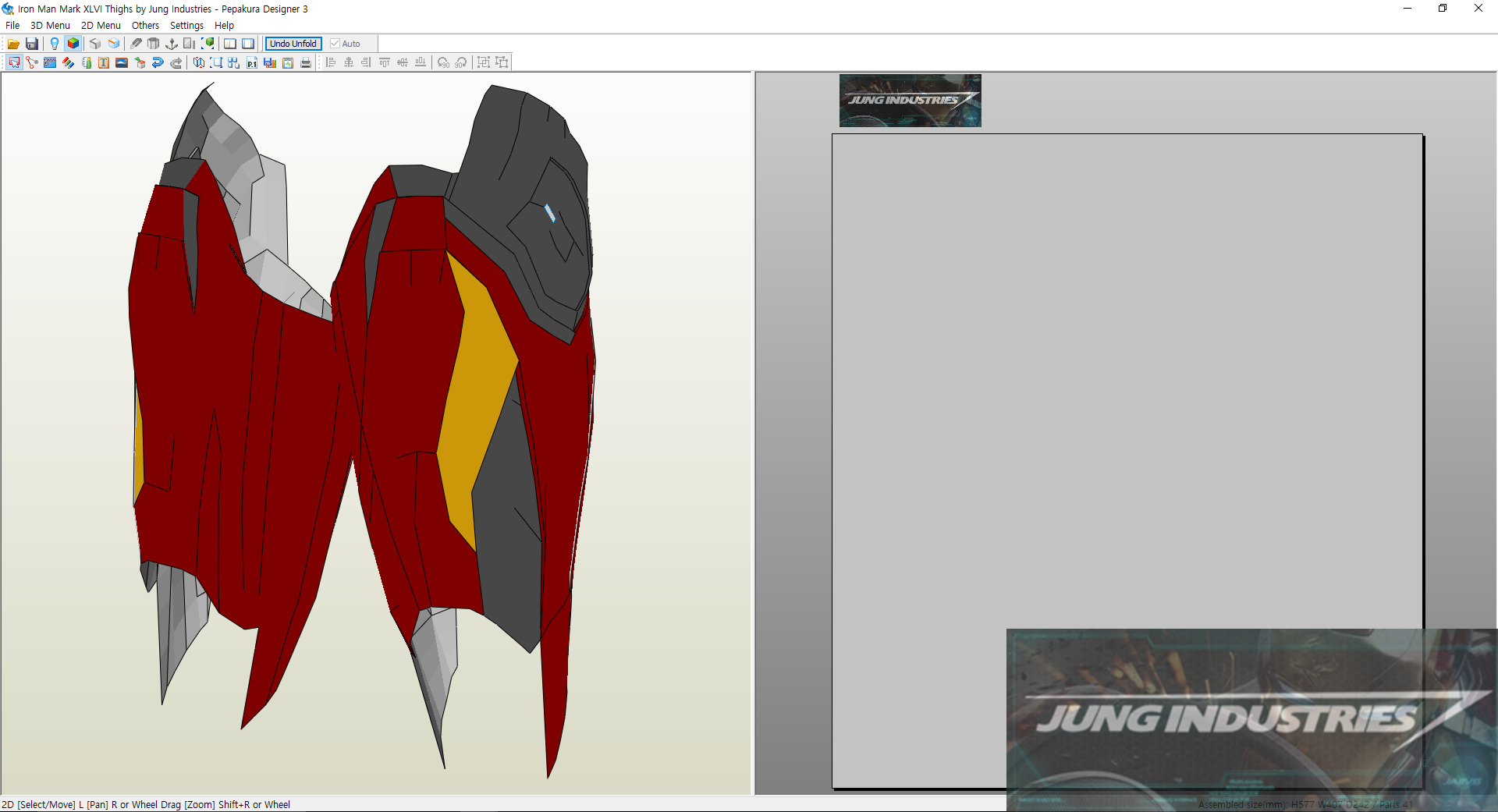The height and width of the screenshot is (812, 1498).
Task: Restore down the Pepakura Designer window
Action: tap(1443, 9)
